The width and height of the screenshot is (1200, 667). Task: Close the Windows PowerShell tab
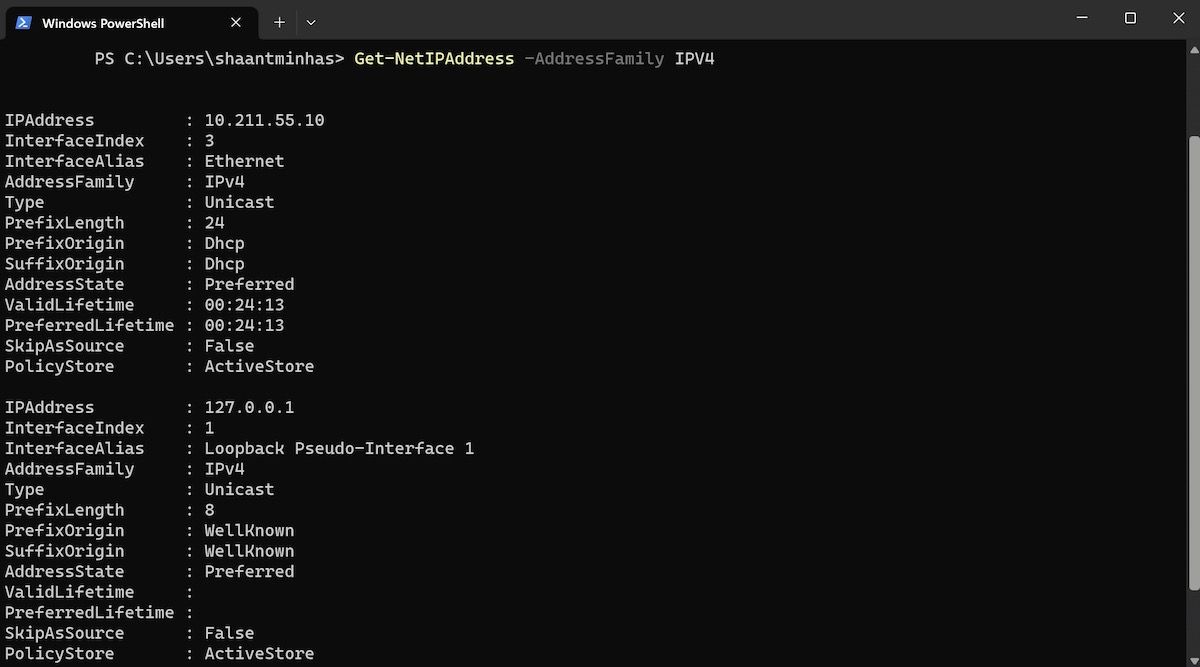coord(235,22)
